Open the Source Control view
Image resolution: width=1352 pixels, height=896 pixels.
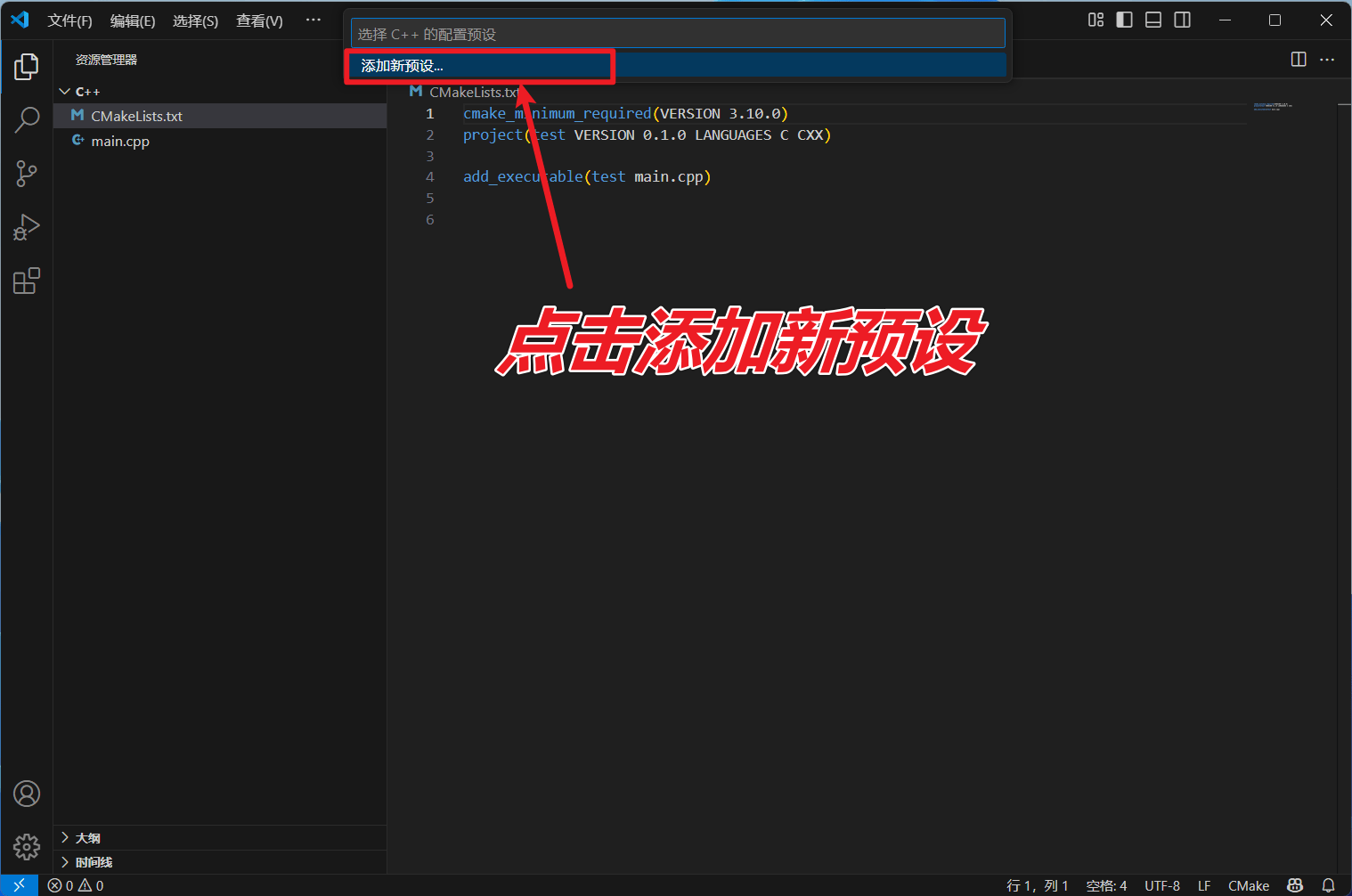coord(27,174)
